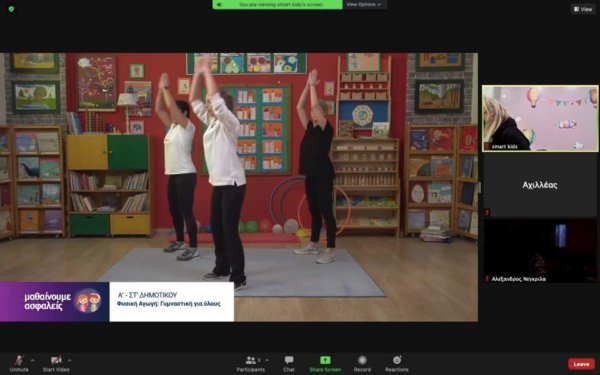Start recording with Record icon
600x375 pixels.
362,364
